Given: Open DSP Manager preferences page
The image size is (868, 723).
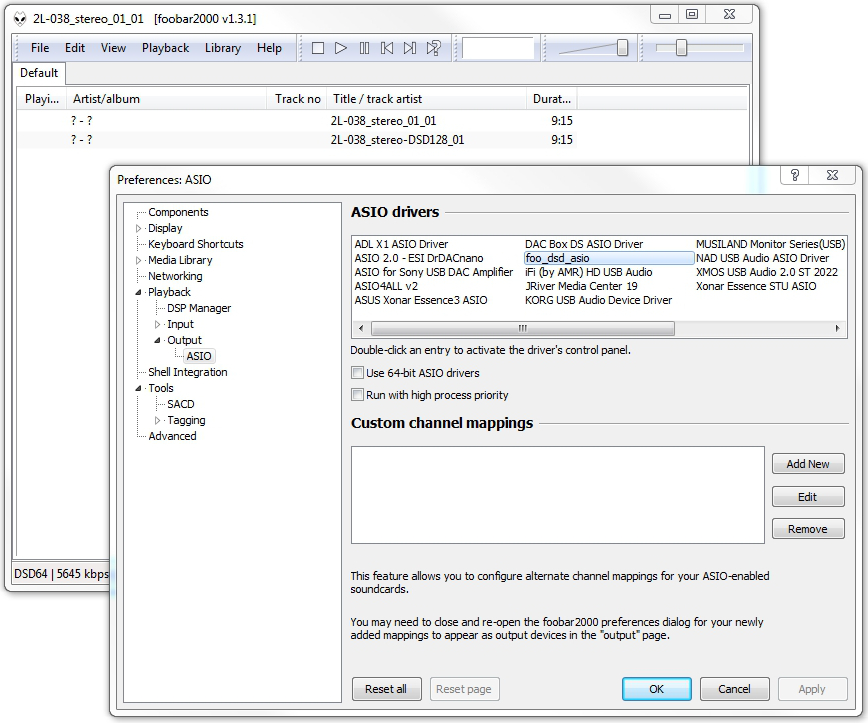Looking at the screenshot, I should 199,308.
